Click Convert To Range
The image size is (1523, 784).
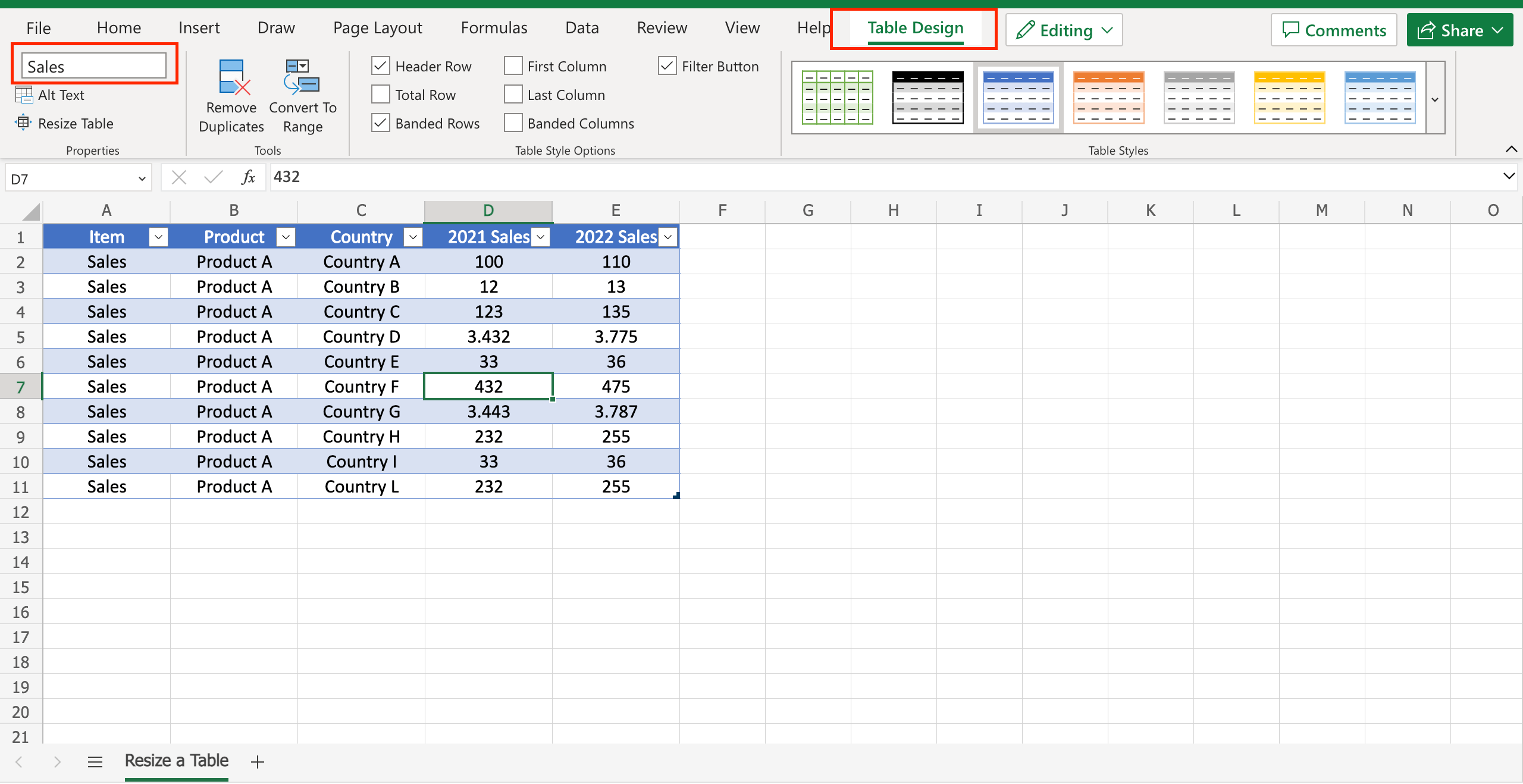302,95
